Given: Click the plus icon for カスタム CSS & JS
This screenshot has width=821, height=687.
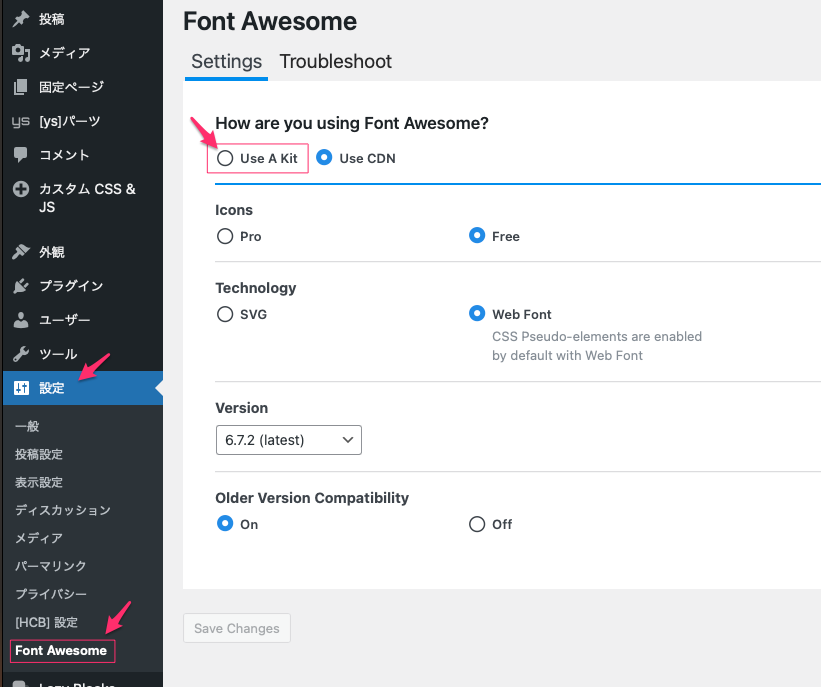Looking at the screenshot, I should click(20, 189).
